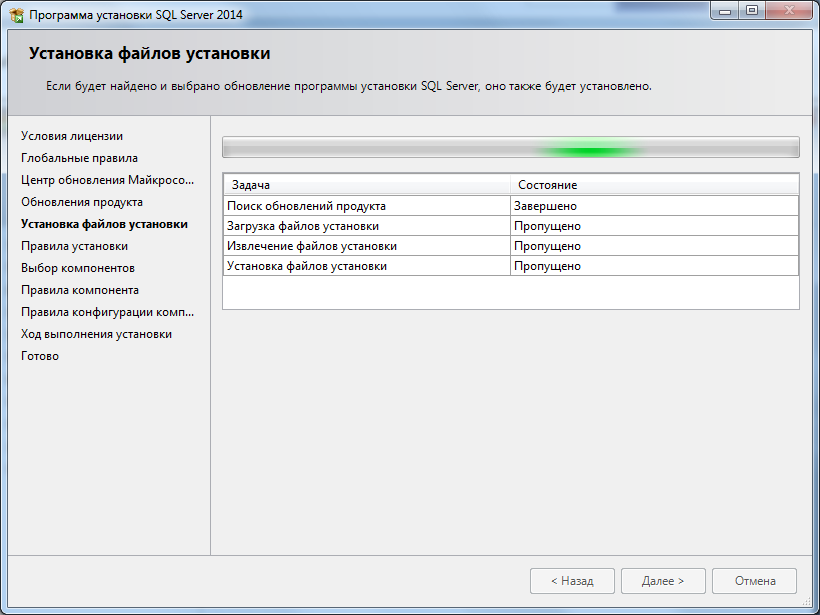Select the Загрузка файлов установки row
This screenshot has height=615, width=820.
click(511, 226)
